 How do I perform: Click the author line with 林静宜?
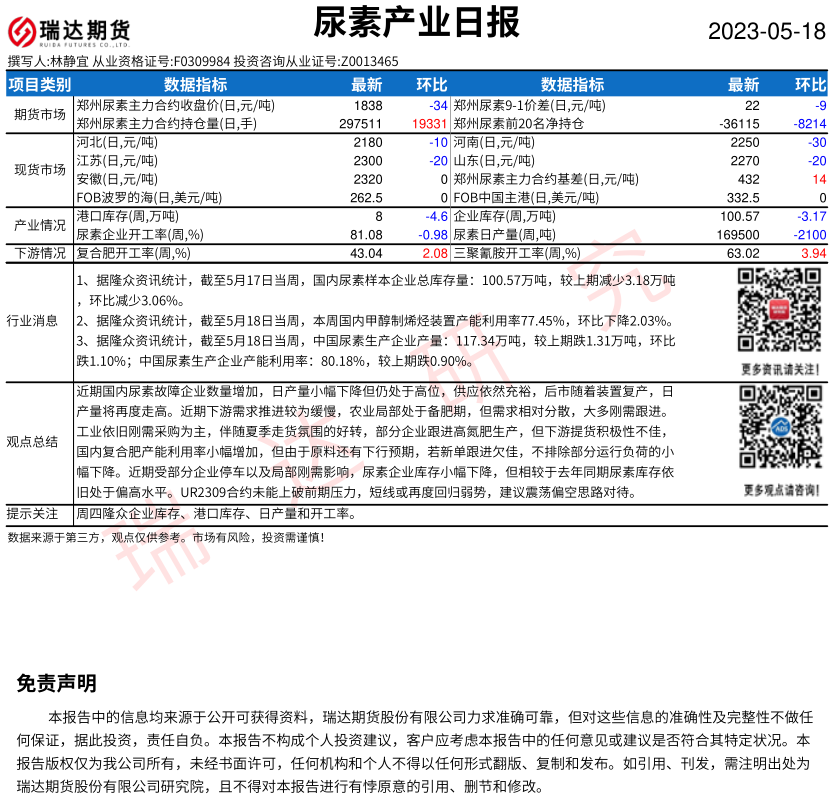coord(203,62)
